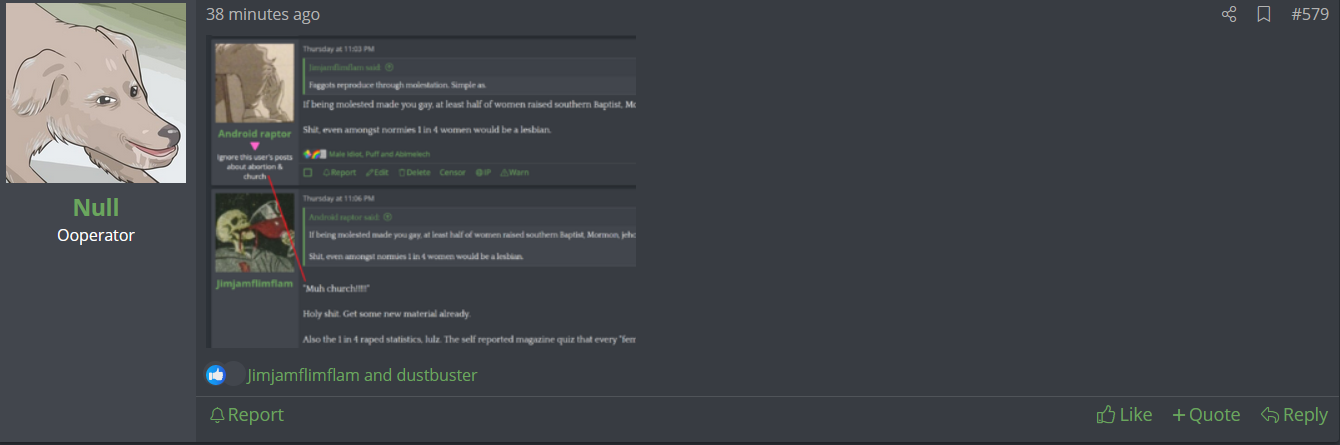Open Null's dog avatar picture

96,93
